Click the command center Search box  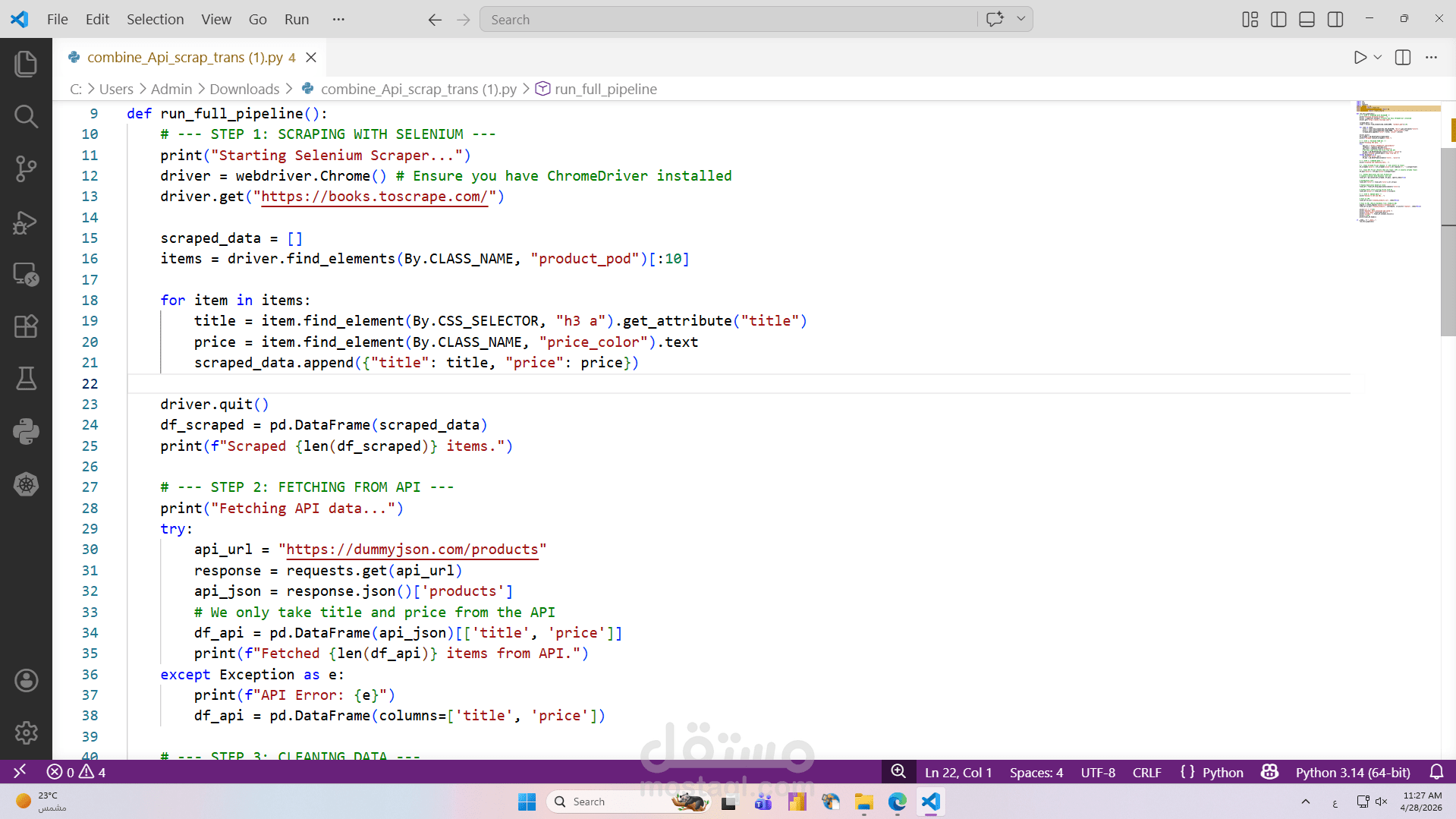click(728, 20)
